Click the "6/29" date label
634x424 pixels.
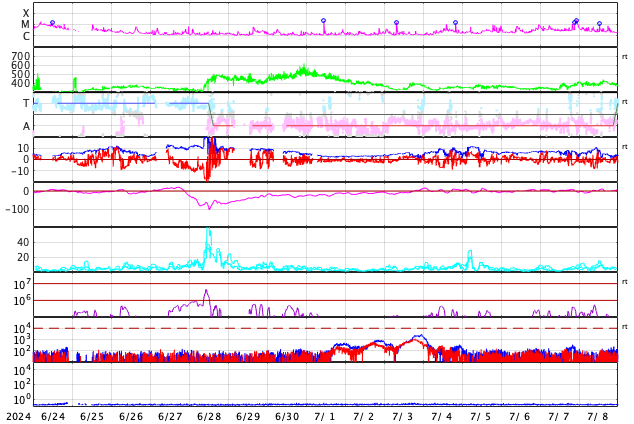248,416
